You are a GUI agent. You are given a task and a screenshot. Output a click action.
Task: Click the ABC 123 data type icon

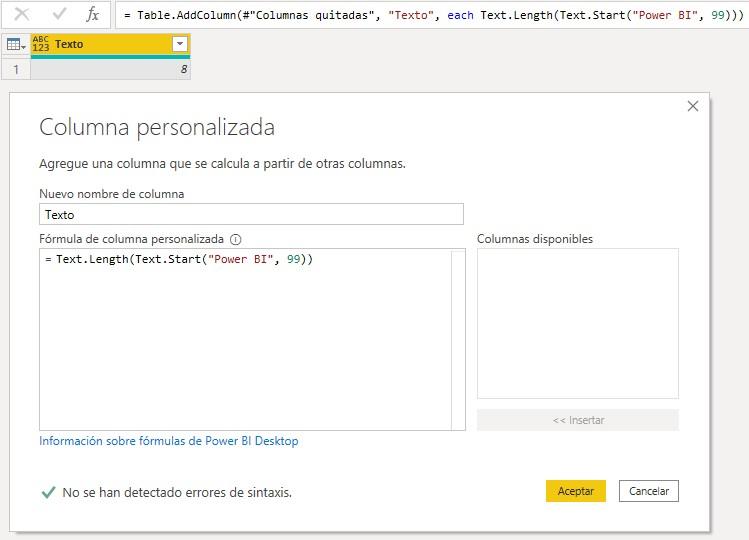pos(41,43)
